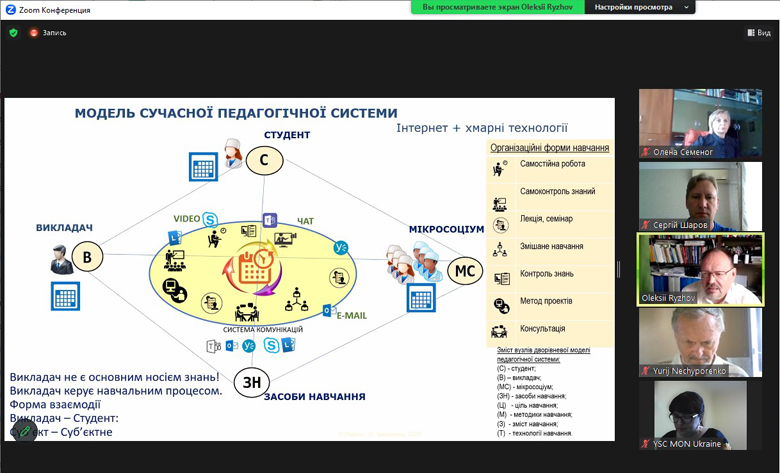Open Настройки просмотра dropdown
The image size is (780, 473).
click(640, 7)
